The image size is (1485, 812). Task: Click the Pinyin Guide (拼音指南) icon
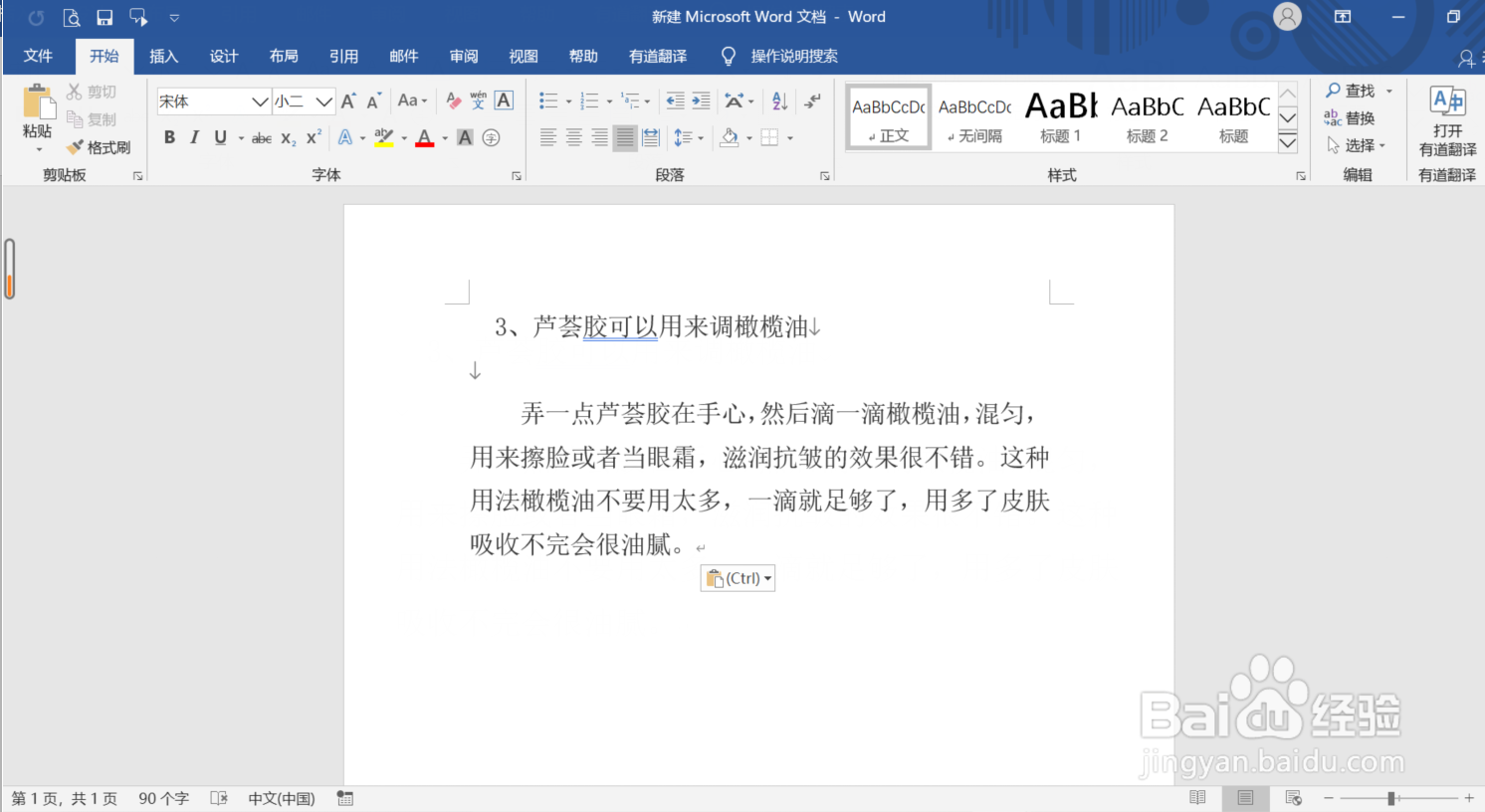coord(479,100)
